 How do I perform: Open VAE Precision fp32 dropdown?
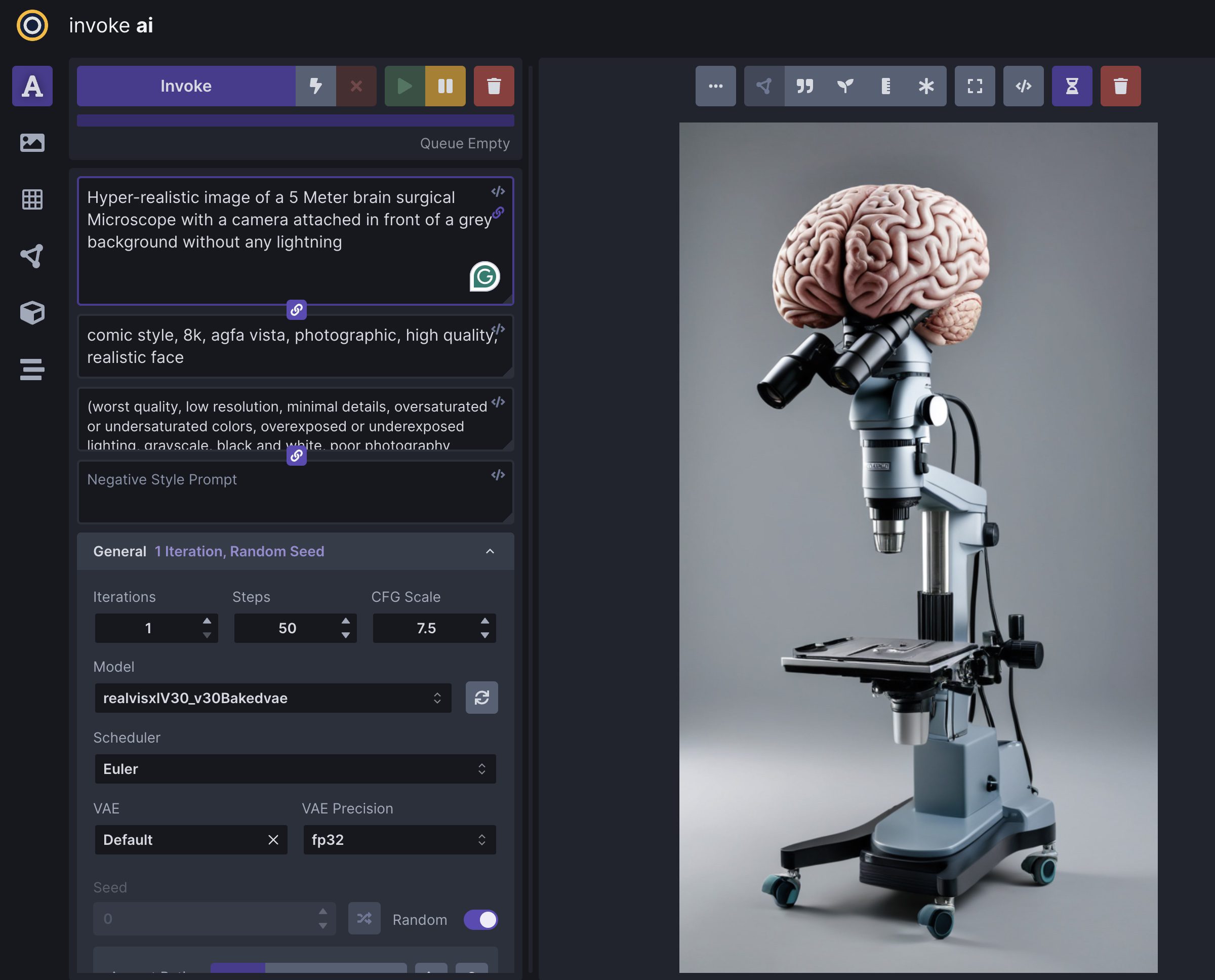pos(399,840)
